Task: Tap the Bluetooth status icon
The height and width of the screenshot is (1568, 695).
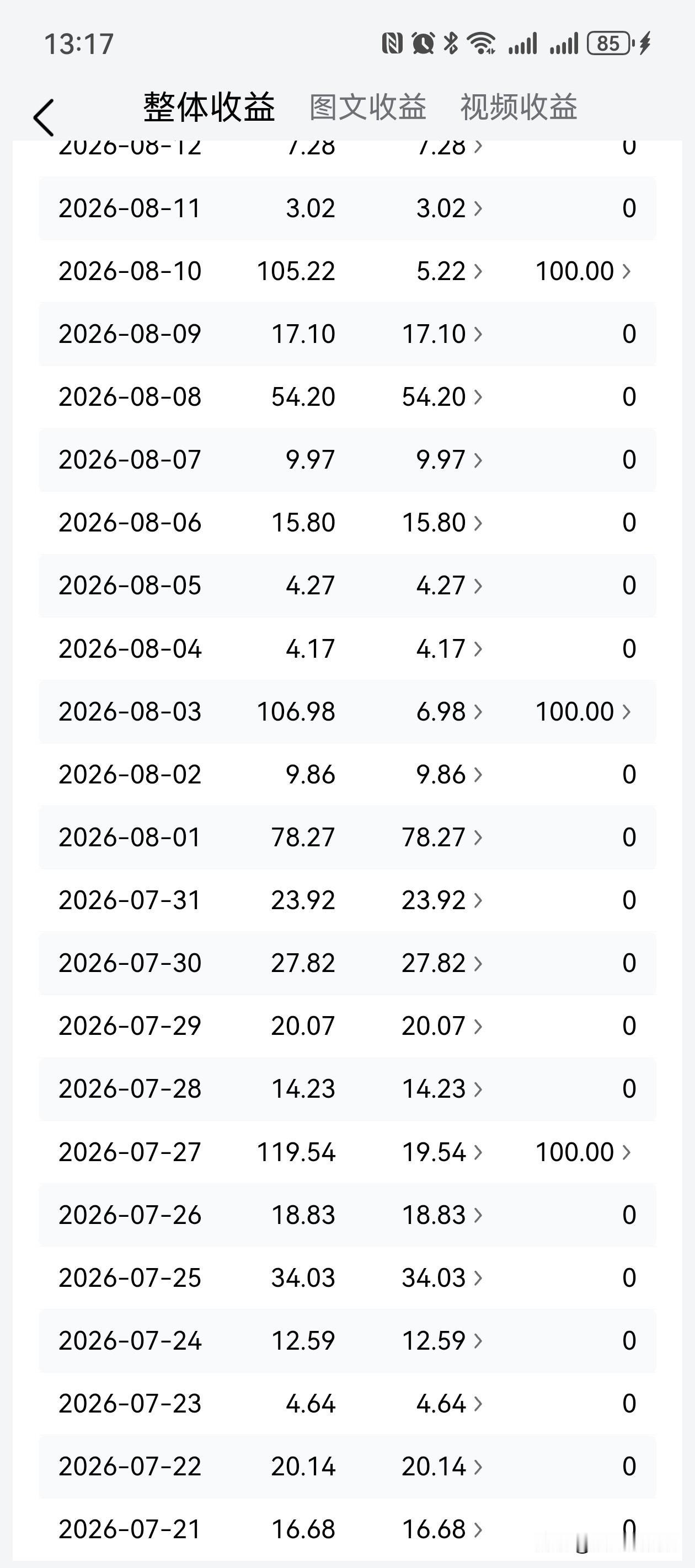Action: pyautogui.click(x=451, y=43)
